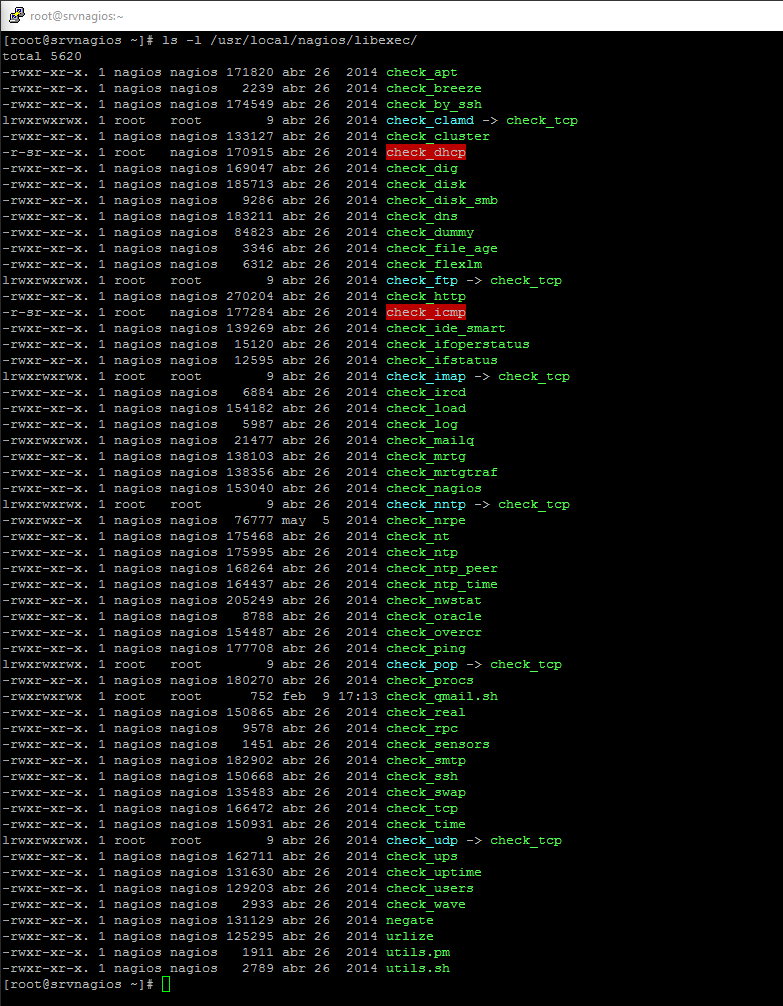Click the red highlighted check_dhcp filename
The image size is (783, 1006).
pyautogui.click(x=425, y=152)
